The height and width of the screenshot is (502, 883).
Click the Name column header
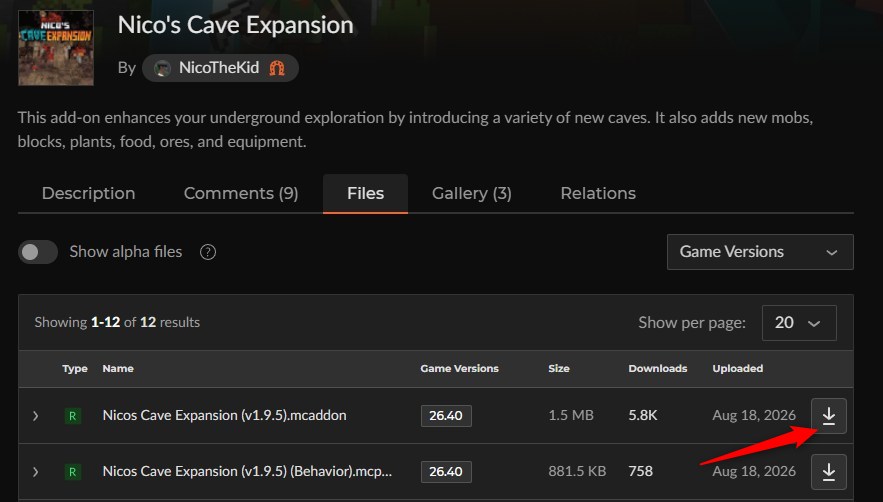click(118, 368)
